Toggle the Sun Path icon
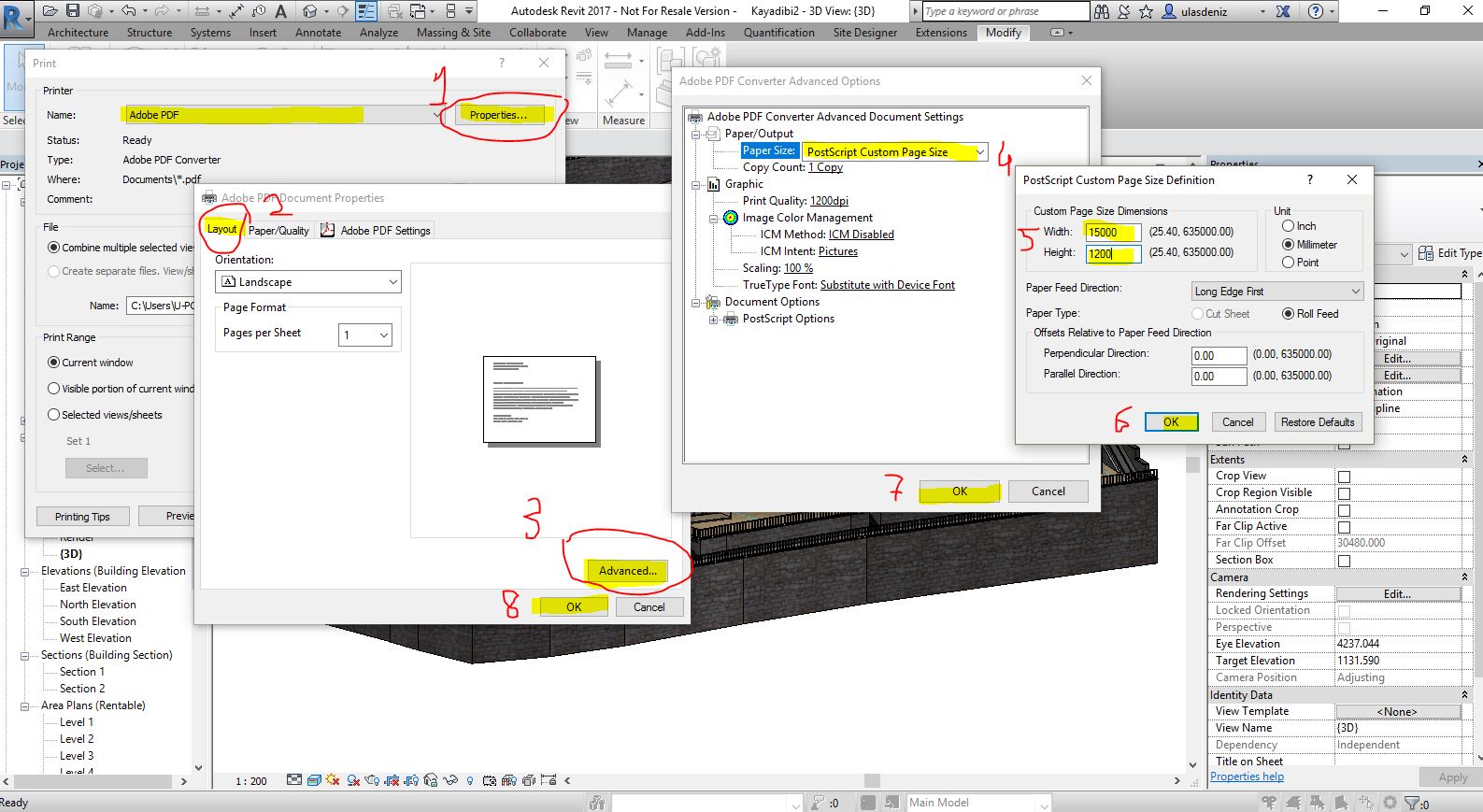 coord(334,780)
